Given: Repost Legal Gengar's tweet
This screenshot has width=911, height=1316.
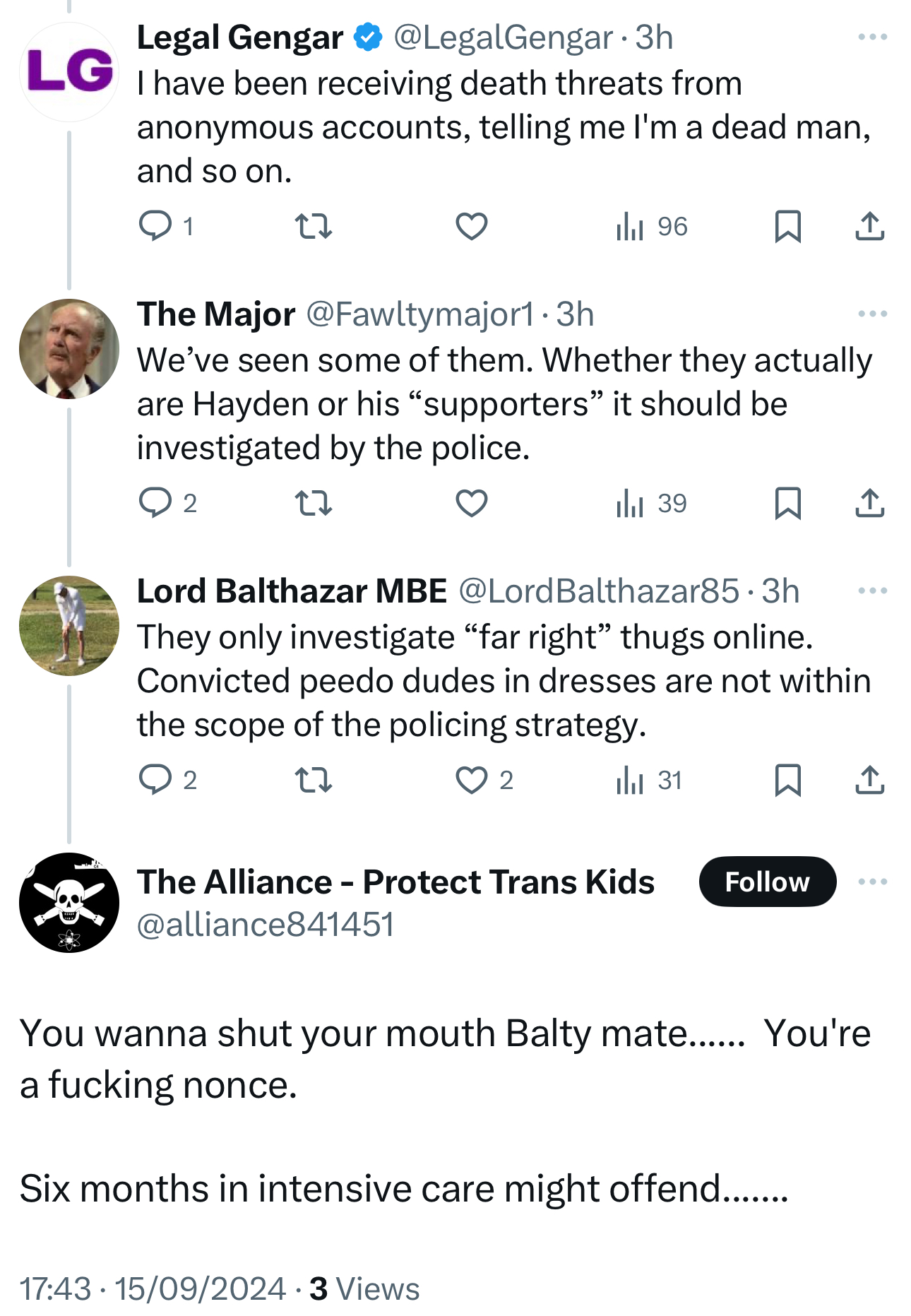Looking at the screenshot, I should tap(313, 226).
